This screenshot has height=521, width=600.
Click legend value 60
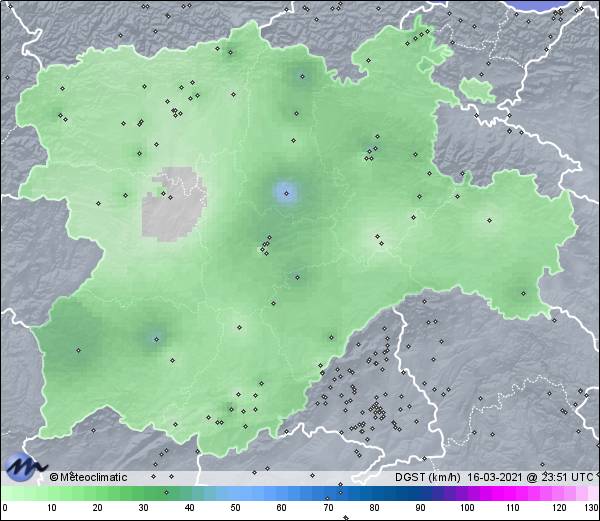[282, 508]
